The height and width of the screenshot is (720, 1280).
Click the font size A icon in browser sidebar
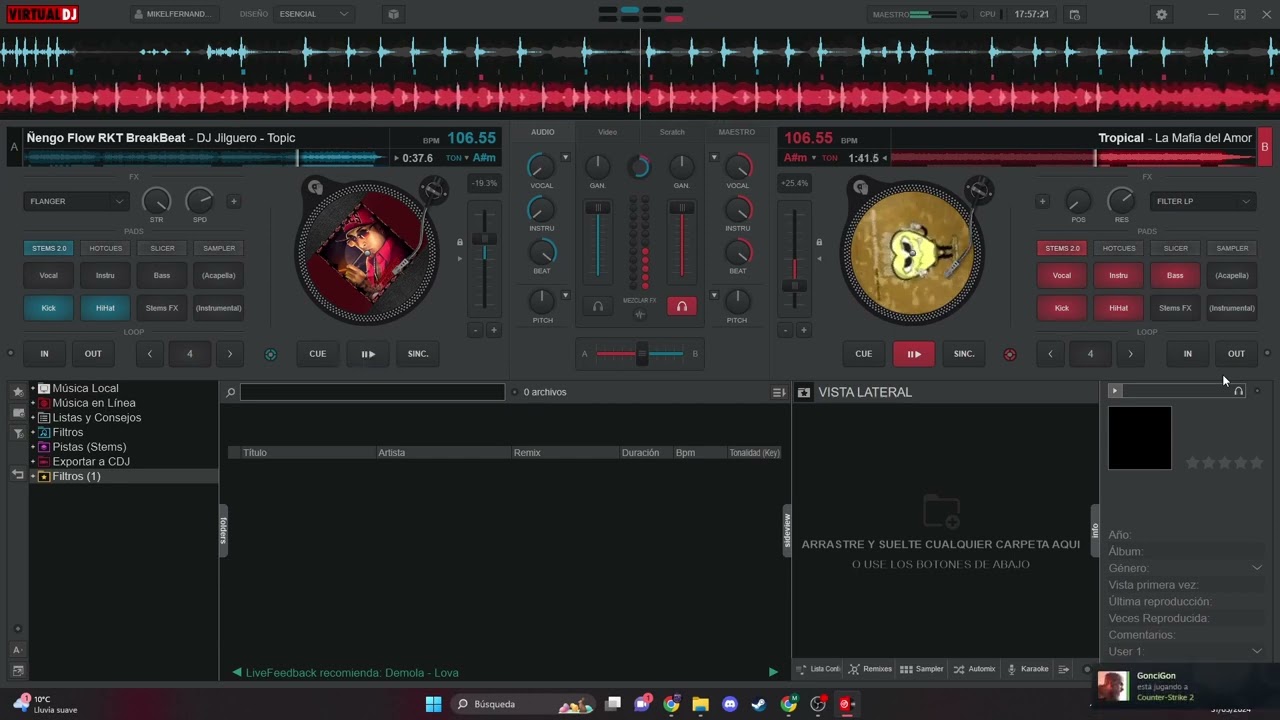coord(18,649)
